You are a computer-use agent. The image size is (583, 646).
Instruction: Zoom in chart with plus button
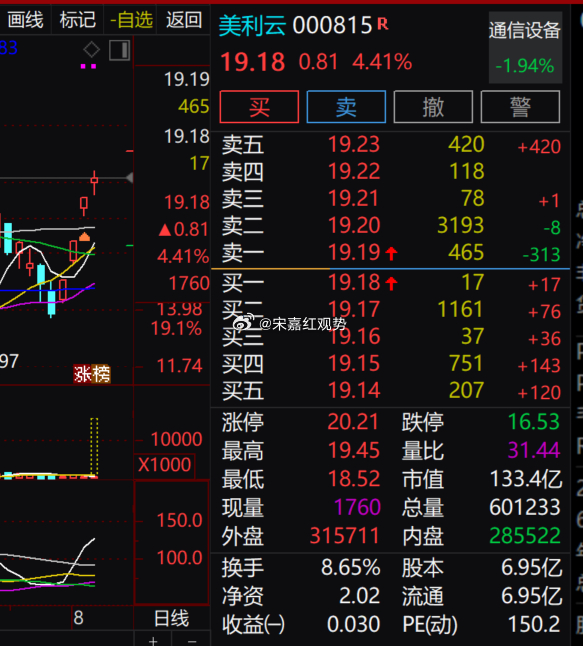(x=153, y=641)
